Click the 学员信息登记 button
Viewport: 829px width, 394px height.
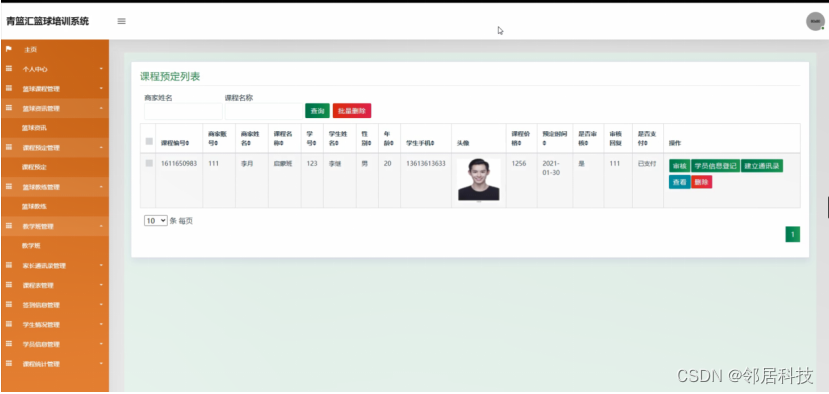click(715, 166)
